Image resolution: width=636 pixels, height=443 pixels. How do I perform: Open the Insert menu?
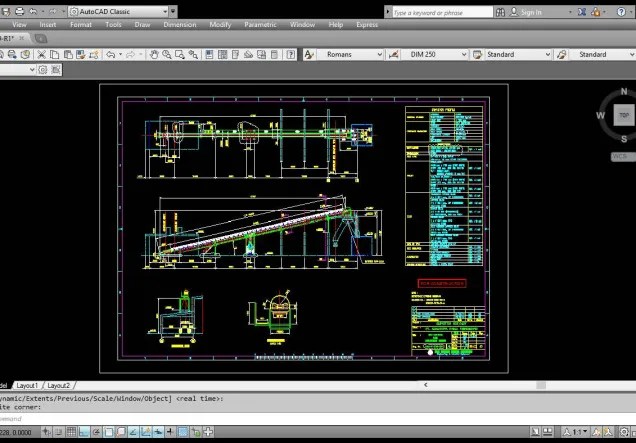48,25
